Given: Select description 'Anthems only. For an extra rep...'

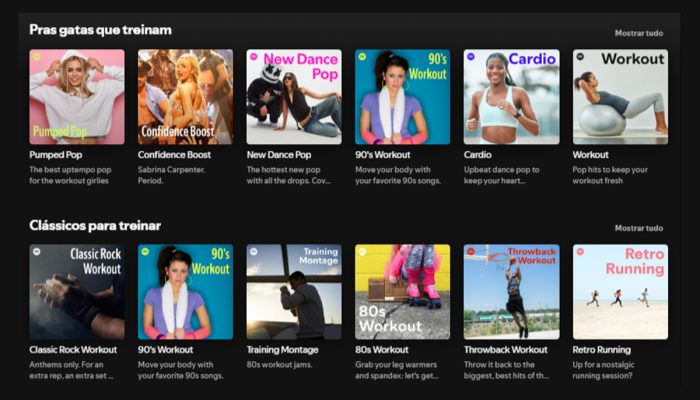Looking at the screenshot, I should pyautogui.click(x=71, y=370).
